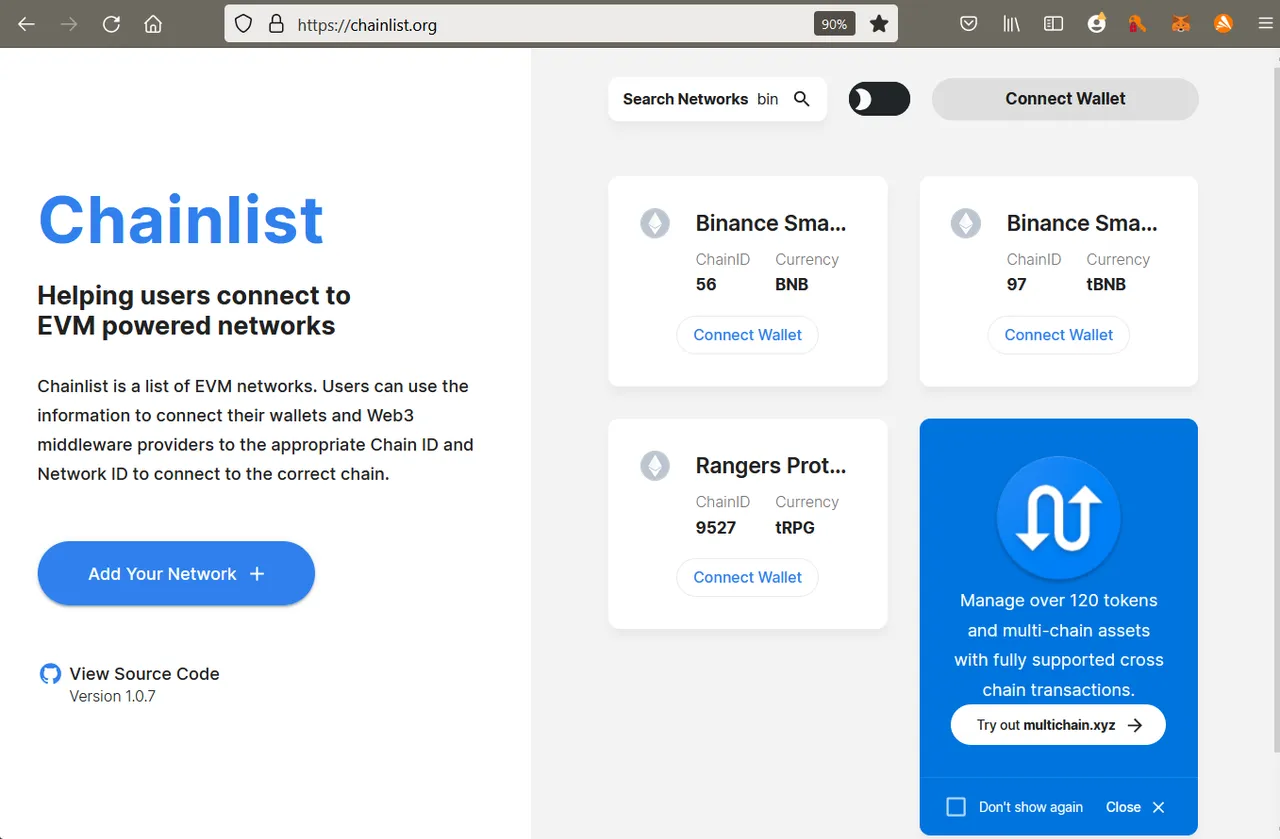
Task: Open the library bookshelf icon
Action: (x=1011, y=24)
